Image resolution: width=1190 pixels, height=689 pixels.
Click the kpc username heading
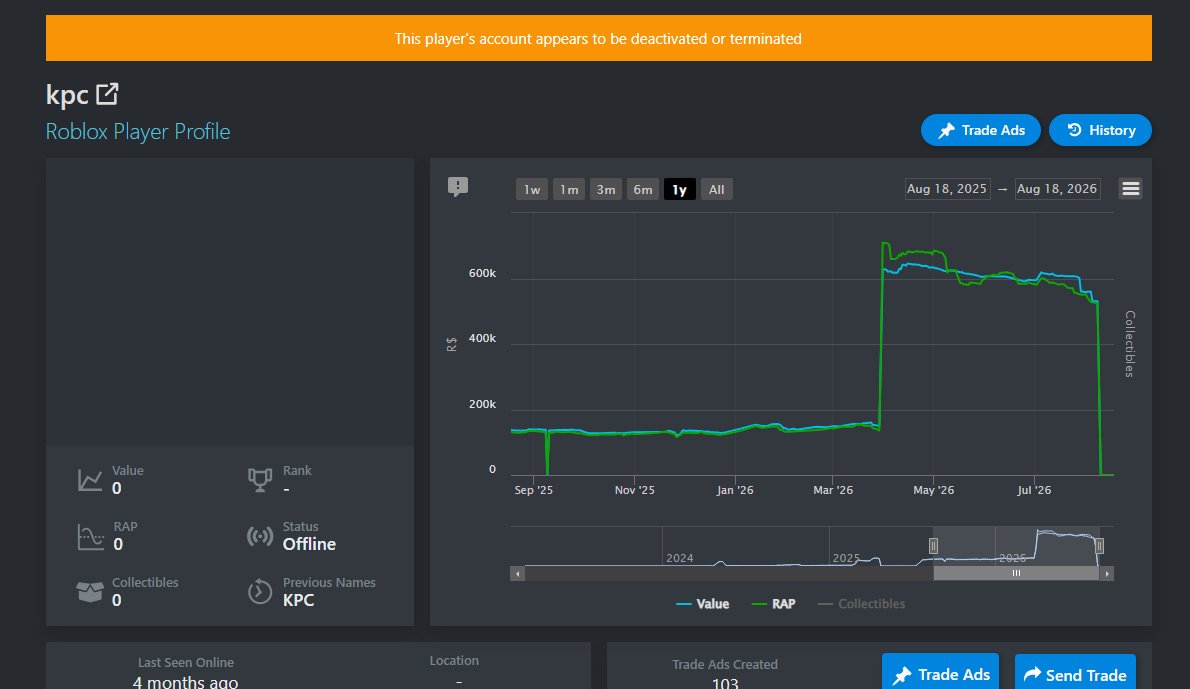click(x=68, y=95)
